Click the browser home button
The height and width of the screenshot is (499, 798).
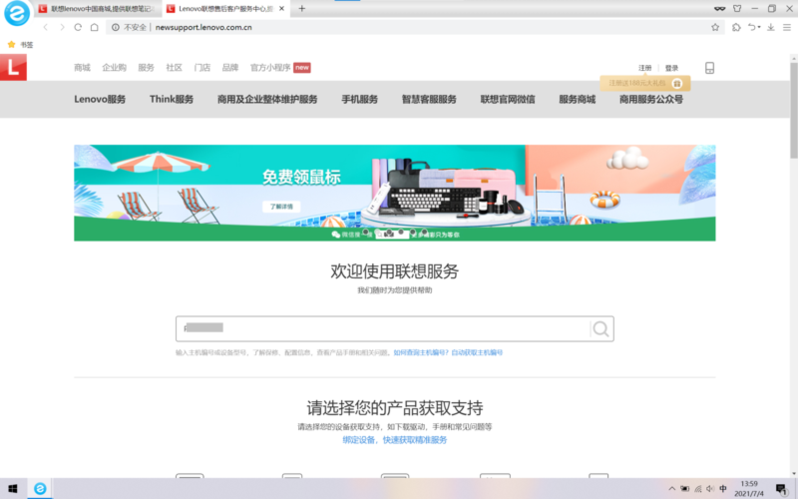pyautogui.click(x=94, y=27)
